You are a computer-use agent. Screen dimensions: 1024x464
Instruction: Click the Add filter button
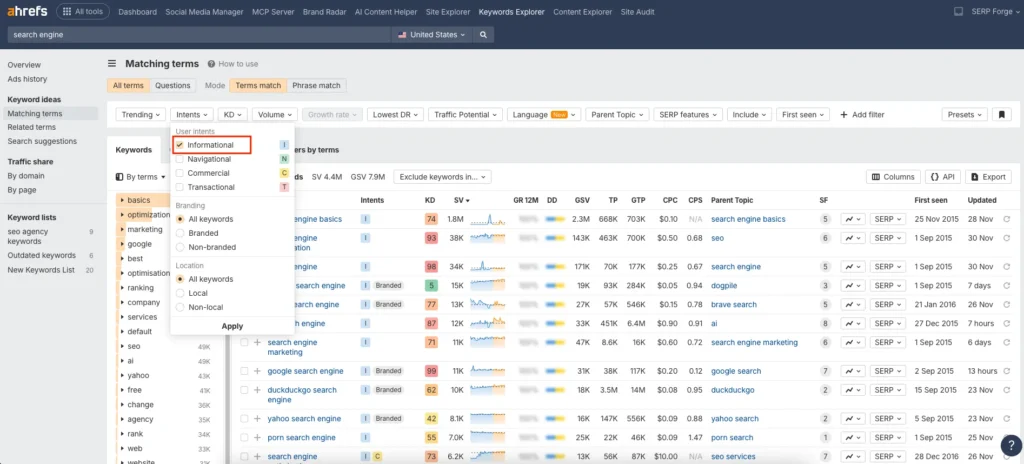[x=862, y=114]
